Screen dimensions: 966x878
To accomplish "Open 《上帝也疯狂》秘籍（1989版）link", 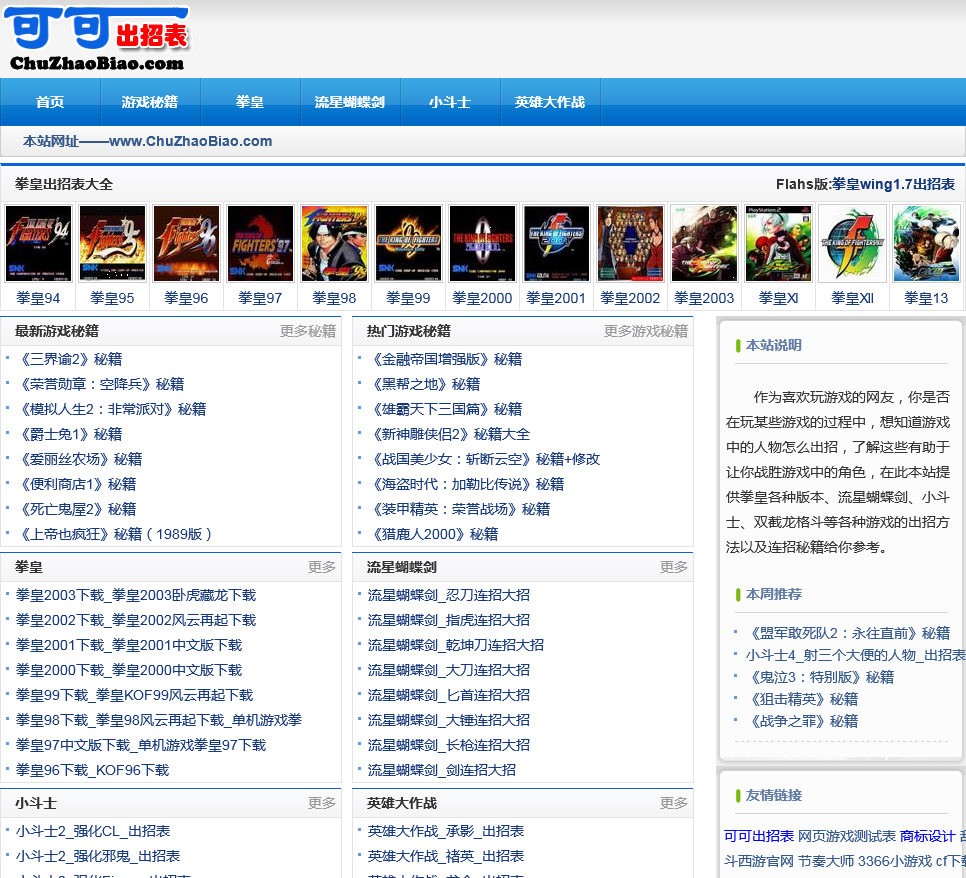I will 115,534.
